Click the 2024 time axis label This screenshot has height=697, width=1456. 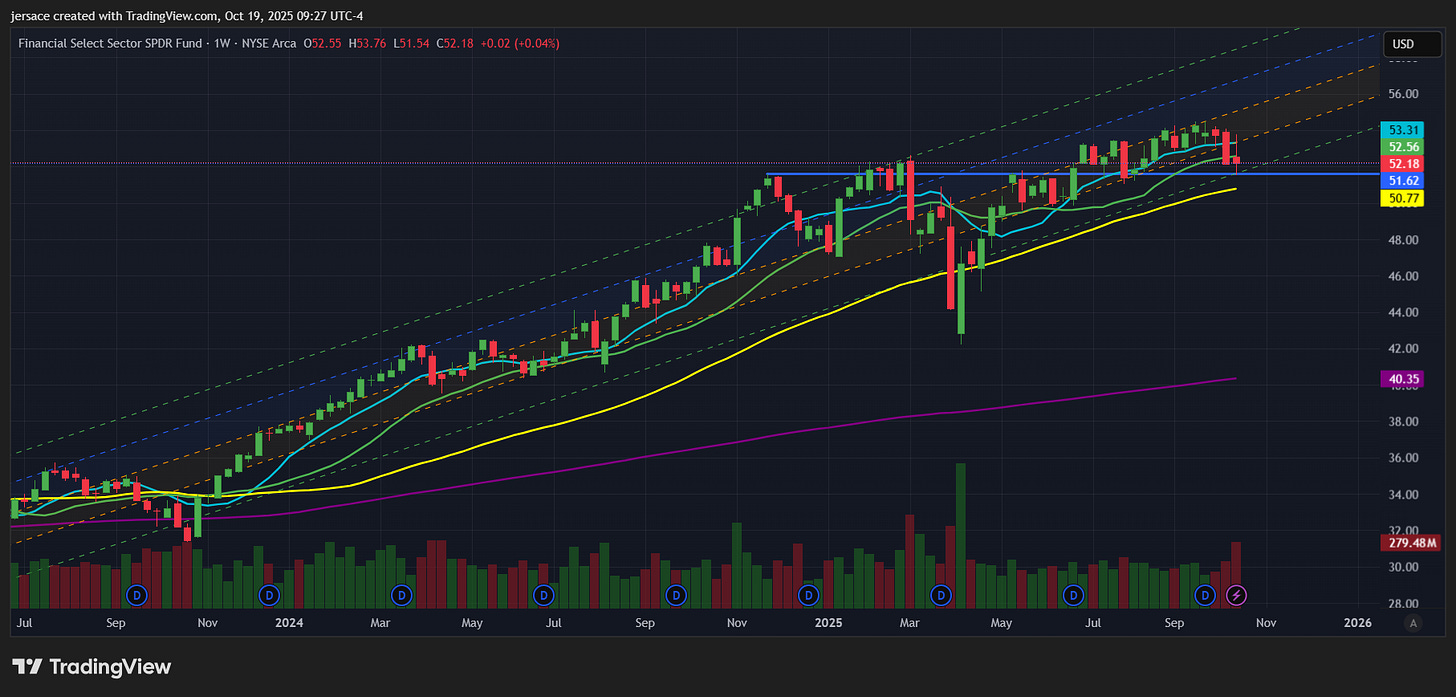(289, 623)
